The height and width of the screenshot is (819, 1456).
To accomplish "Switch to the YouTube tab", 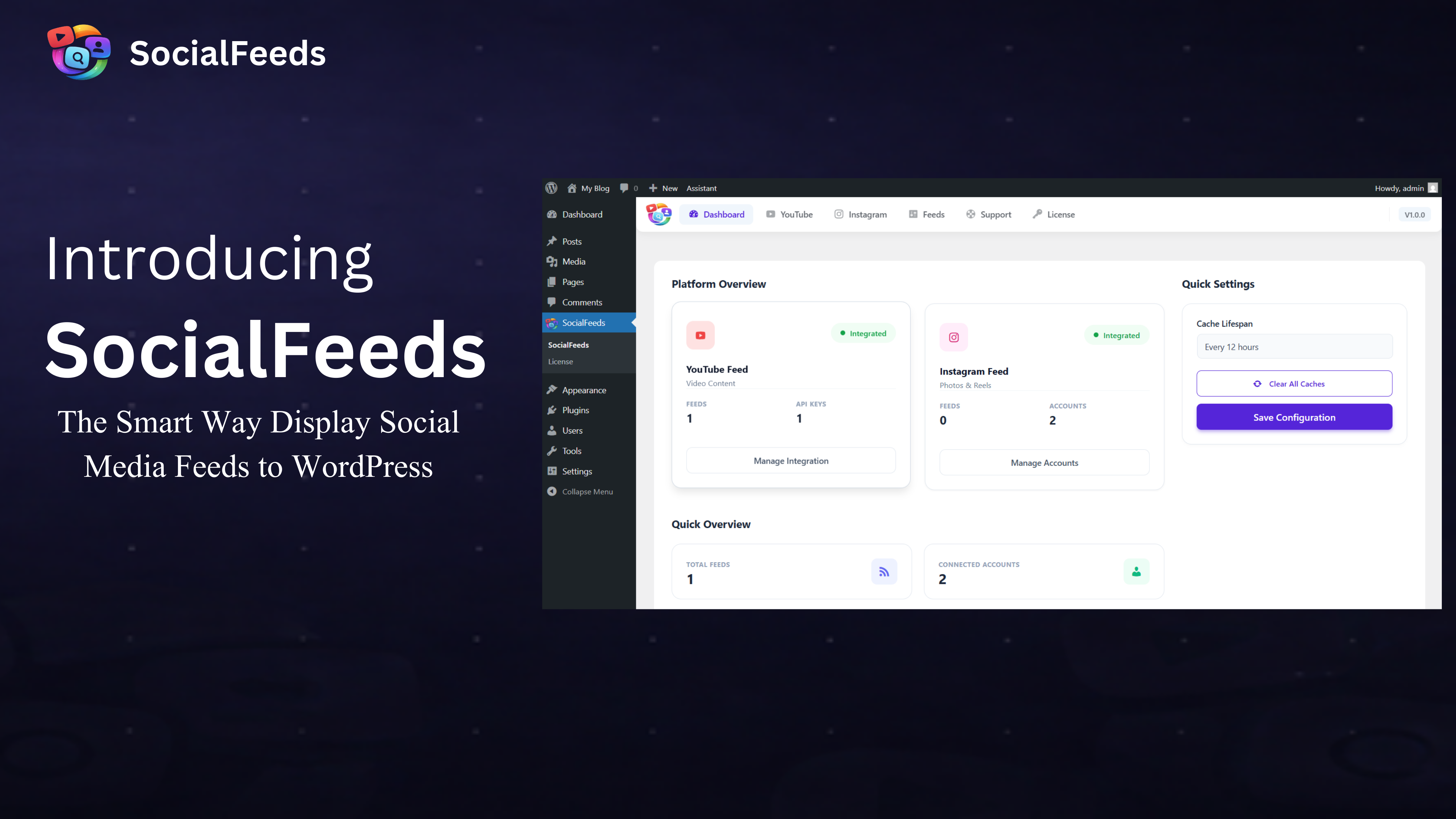I will coord(790,214).
